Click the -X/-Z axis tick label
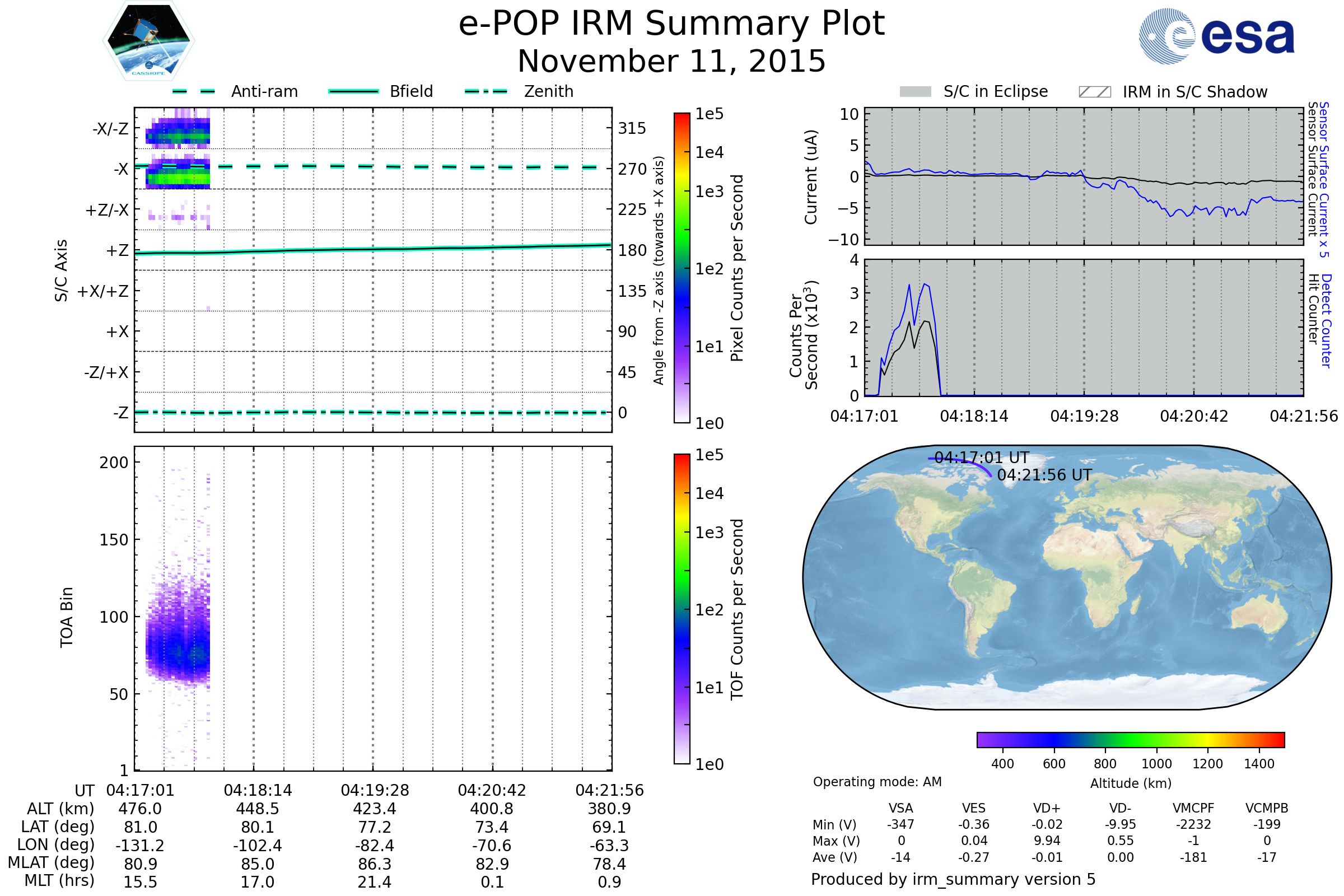Screen dimensions: 1344x896 click(110, 129)
